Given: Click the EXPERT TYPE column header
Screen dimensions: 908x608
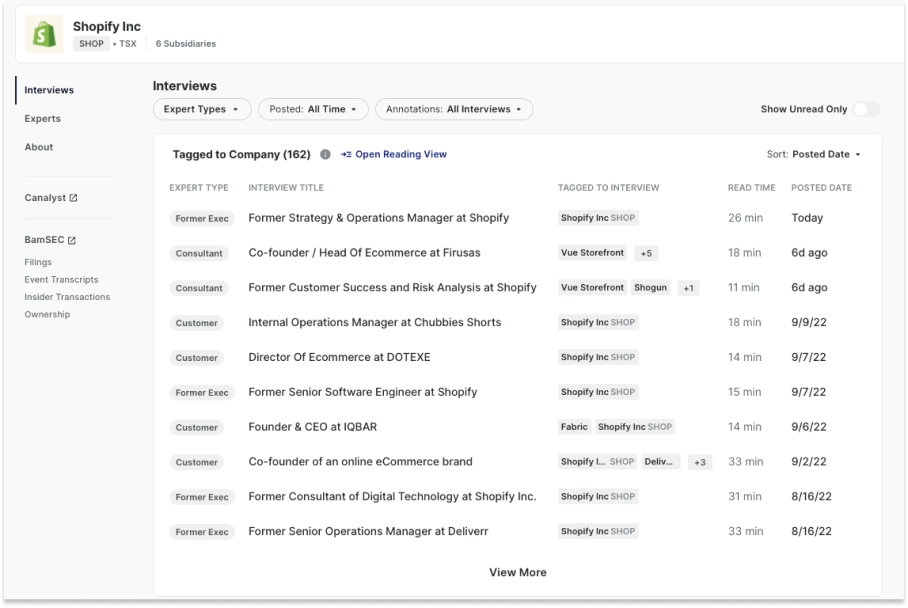Looking at the screenshot, I should pos(199,188).
